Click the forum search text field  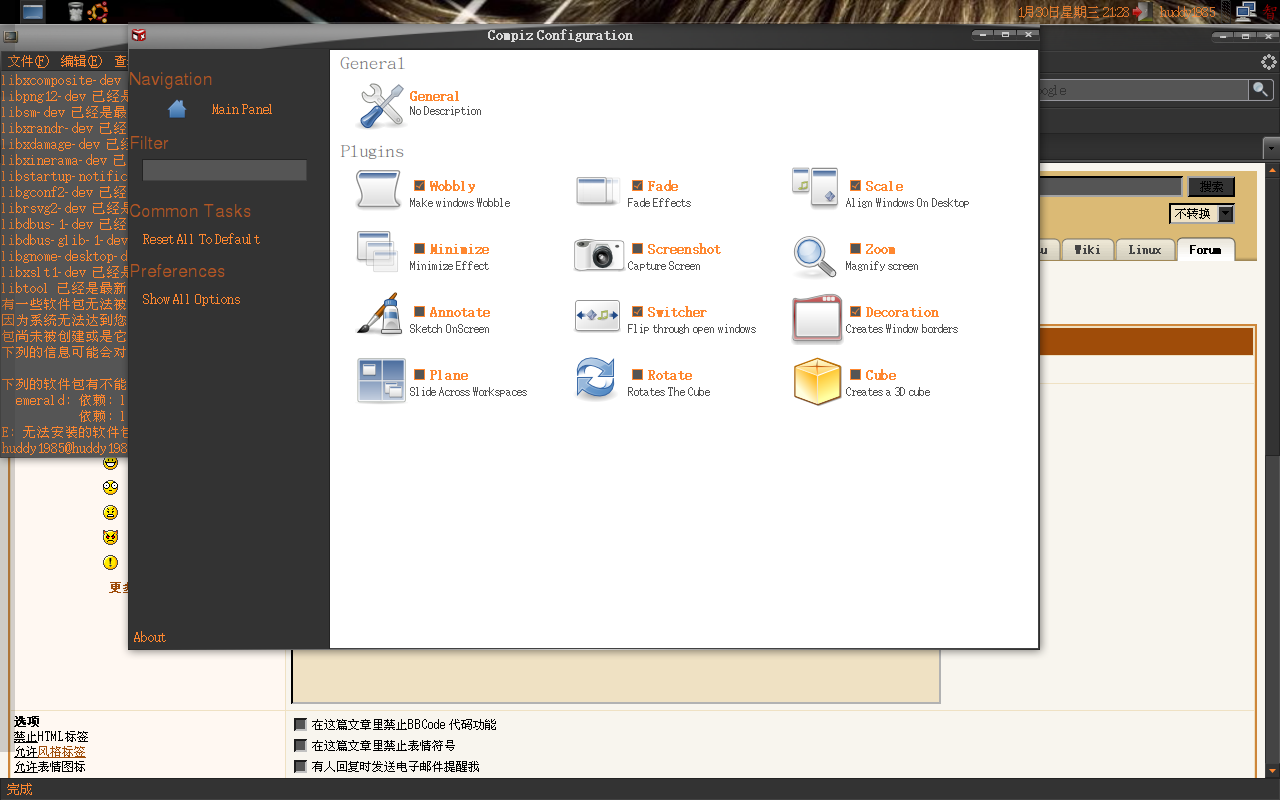coord(1111,187)
